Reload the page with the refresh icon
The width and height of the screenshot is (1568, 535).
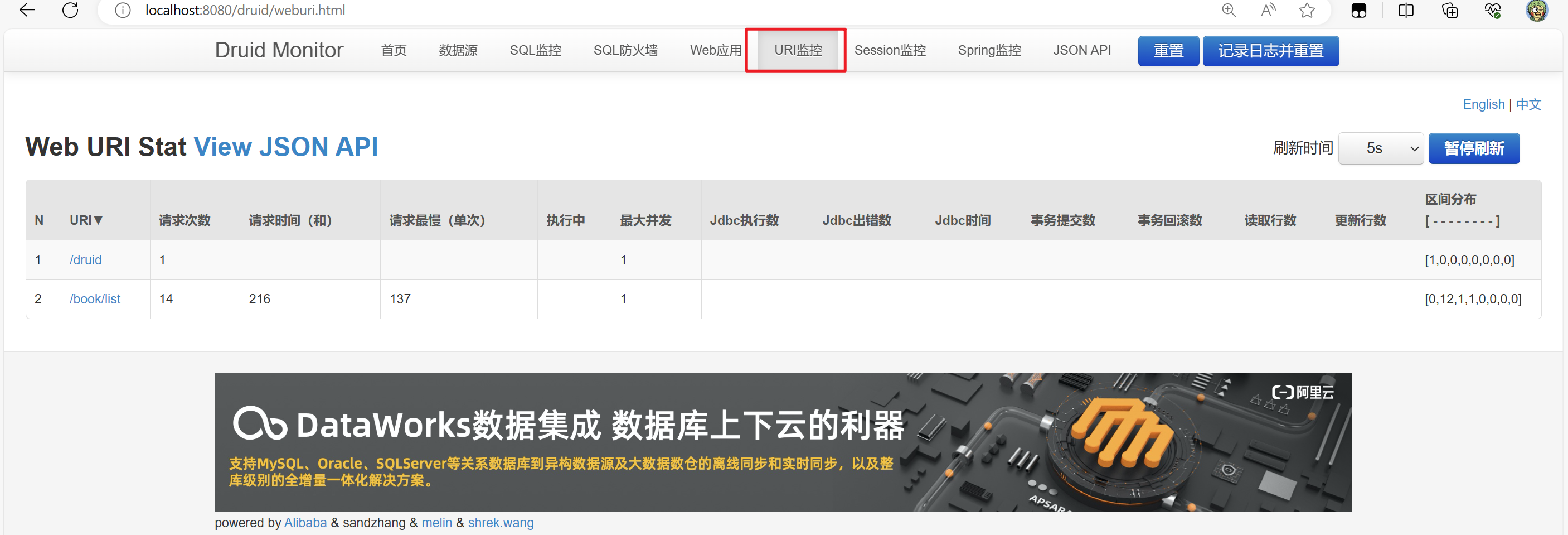[x=71, y=11]
